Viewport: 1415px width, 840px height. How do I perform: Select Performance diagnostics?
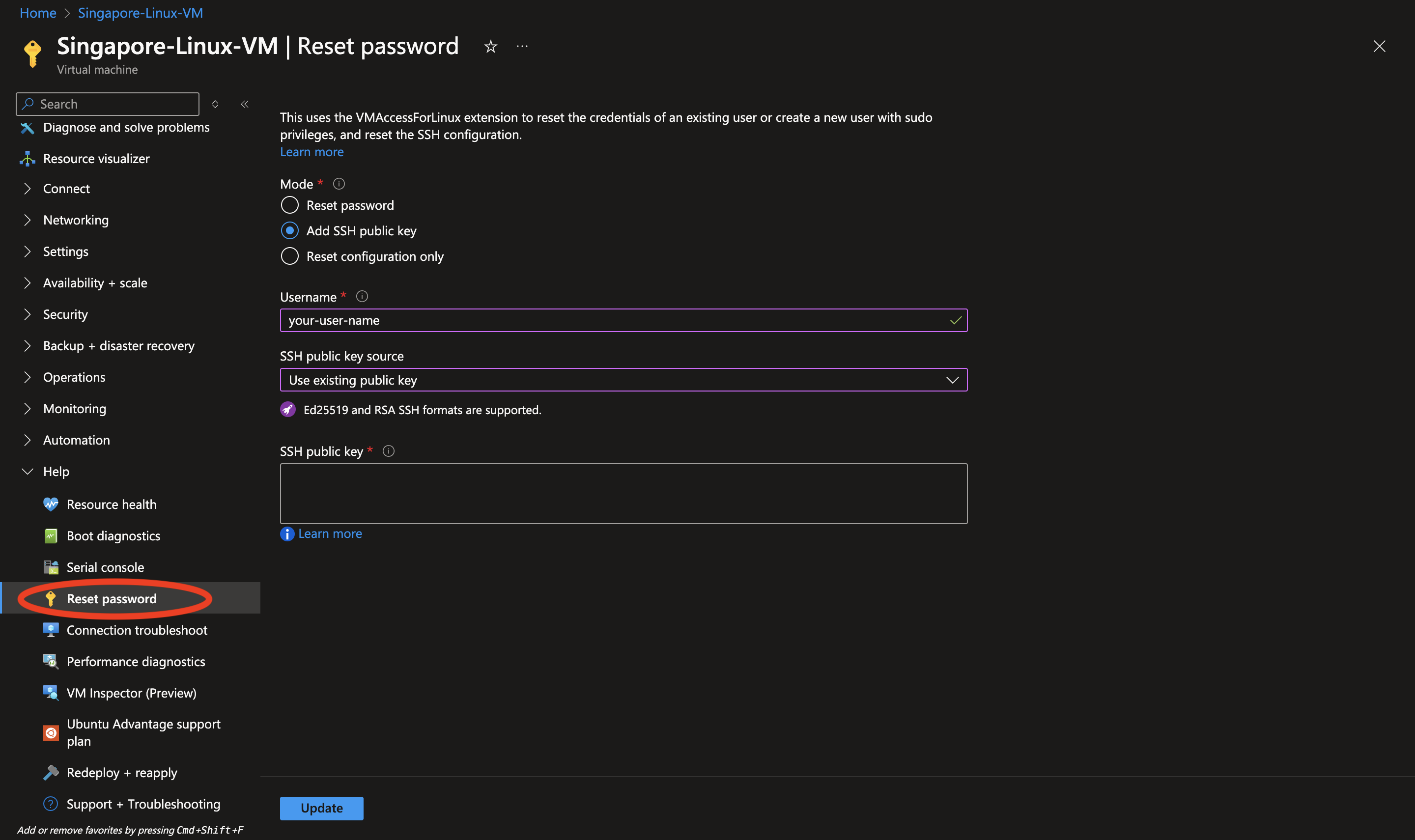[135, 661]
